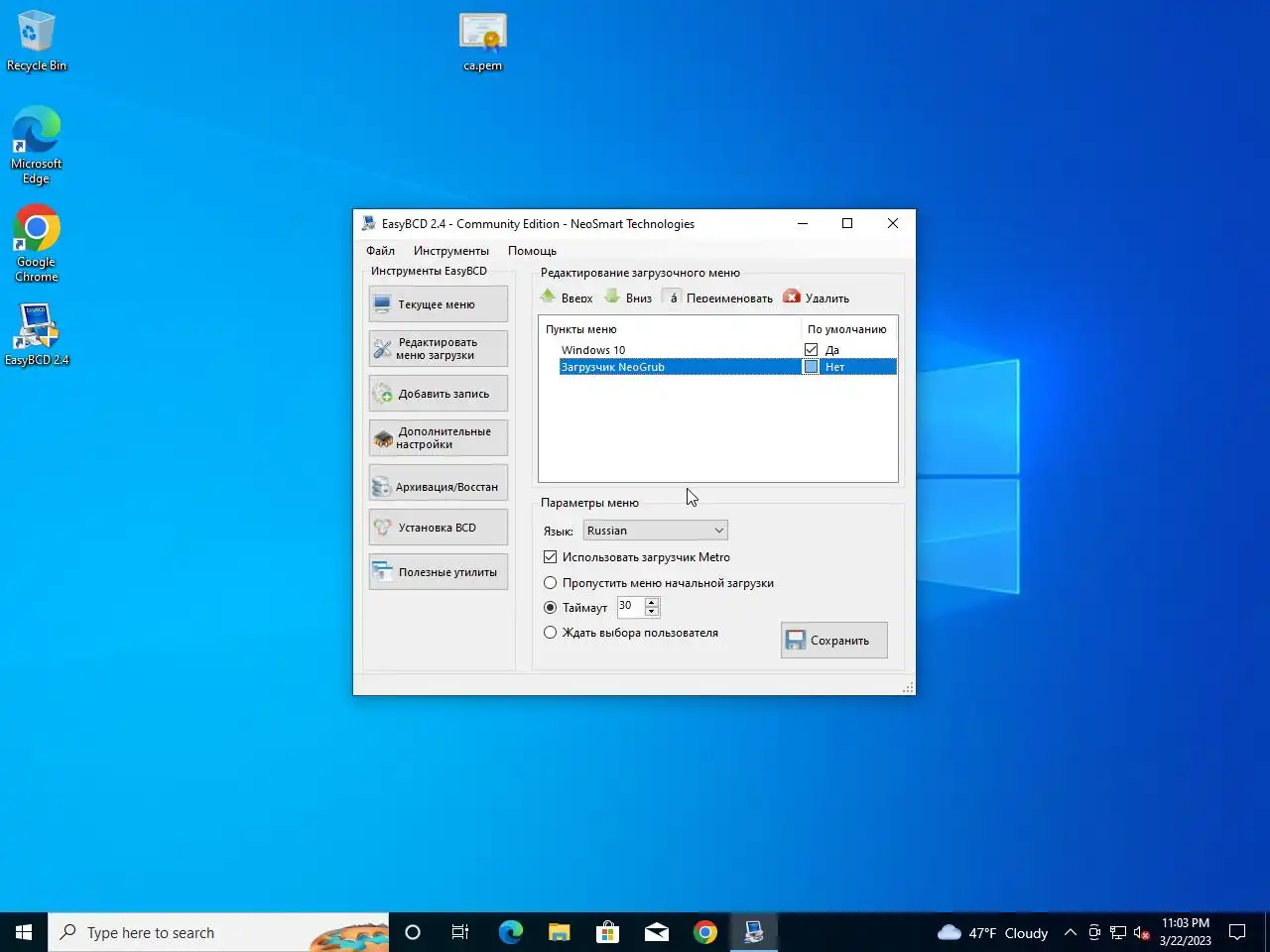Screen dimensions: 1270x952
Task: Open the clock showing 11:03 PM
Action: pyautogui.click(x=1186, y=932)
